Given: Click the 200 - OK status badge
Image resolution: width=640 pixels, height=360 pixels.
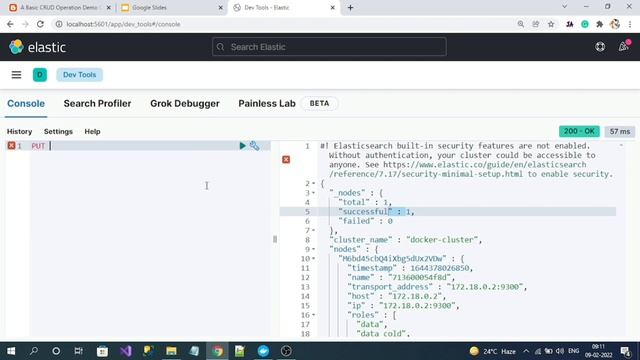Looking at the screenshot, I should pyautogui.click(x=579, y=131).
